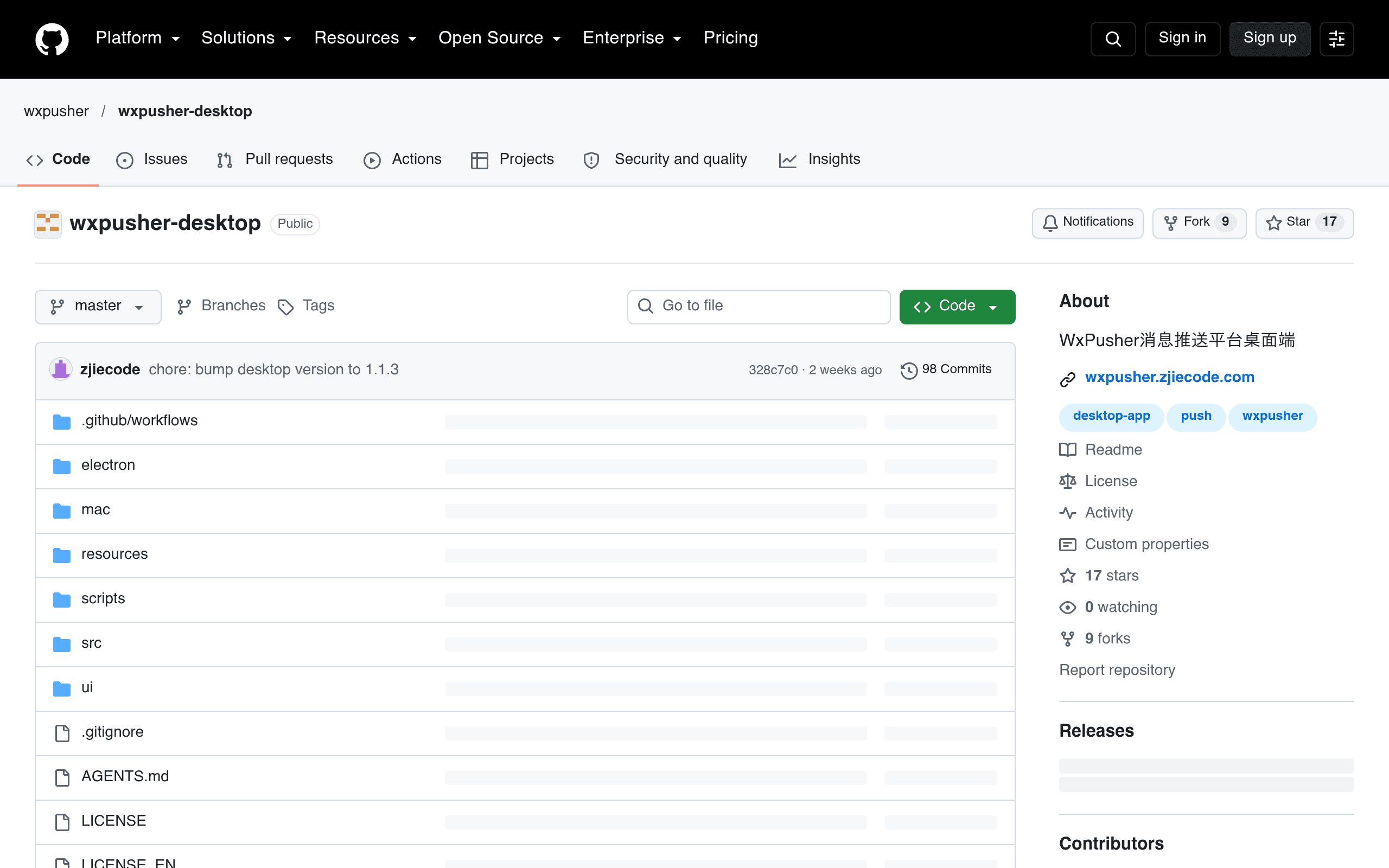The image size is (1389, 868).
Task: Click the Sign up button
Action: tap(1270, 39)
